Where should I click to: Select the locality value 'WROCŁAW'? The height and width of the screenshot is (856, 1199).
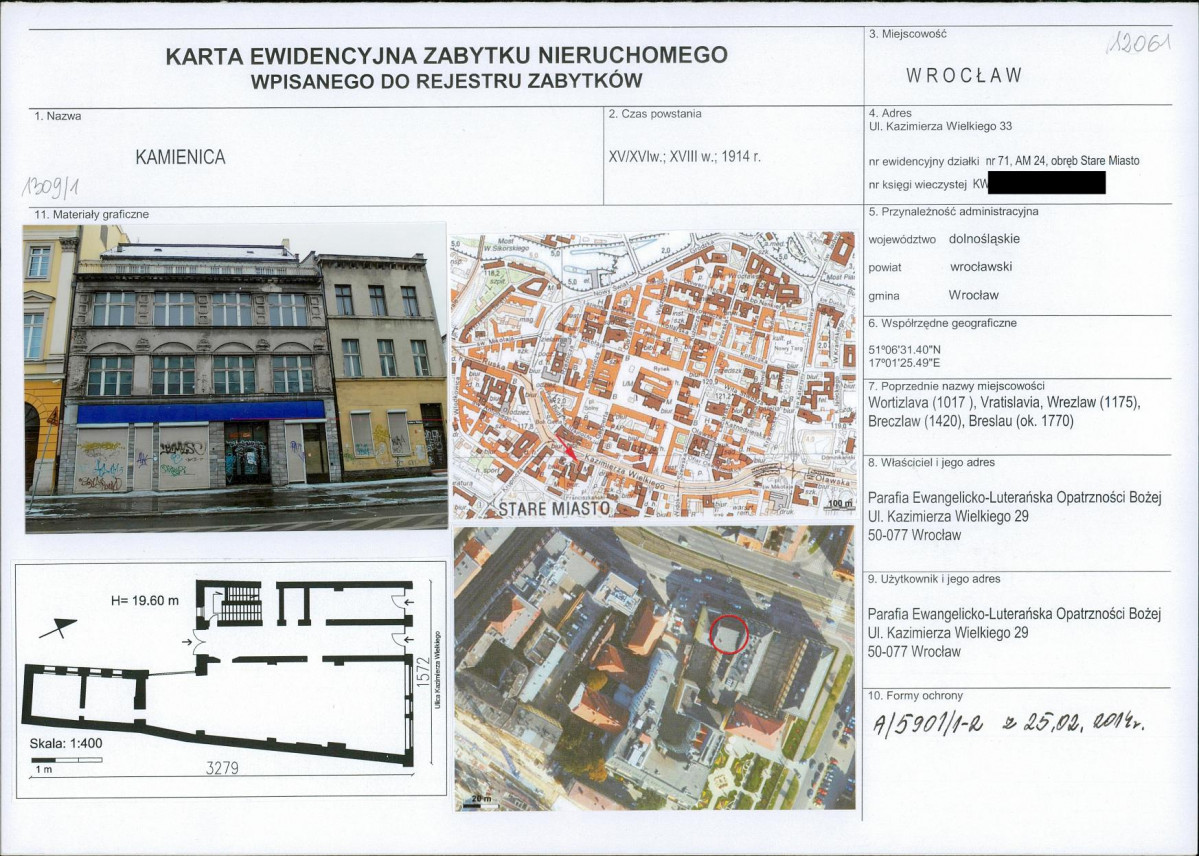coord(964,76)
